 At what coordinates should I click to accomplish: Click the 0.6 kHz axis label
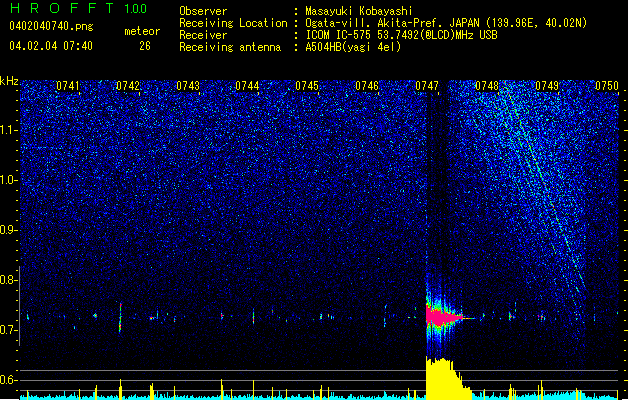coord(9,380)
